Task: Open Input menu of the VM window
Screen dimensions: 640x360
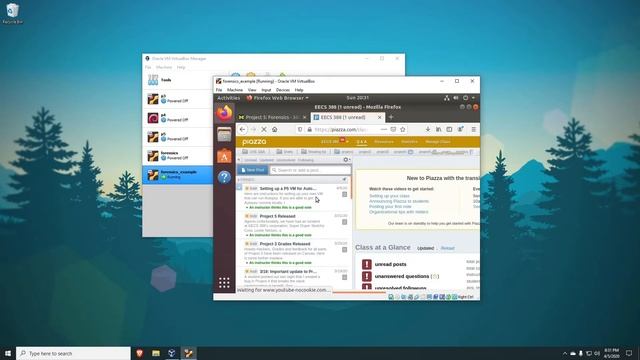Action: 266,90
